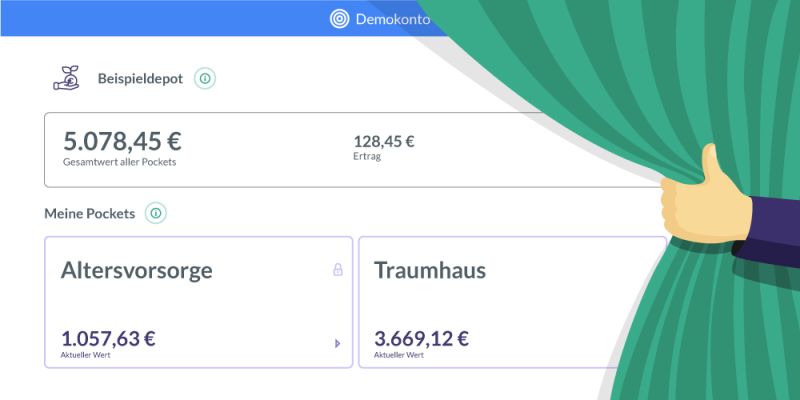Select the Demokonto header title
800x400 pixels.
pos(393,20)
